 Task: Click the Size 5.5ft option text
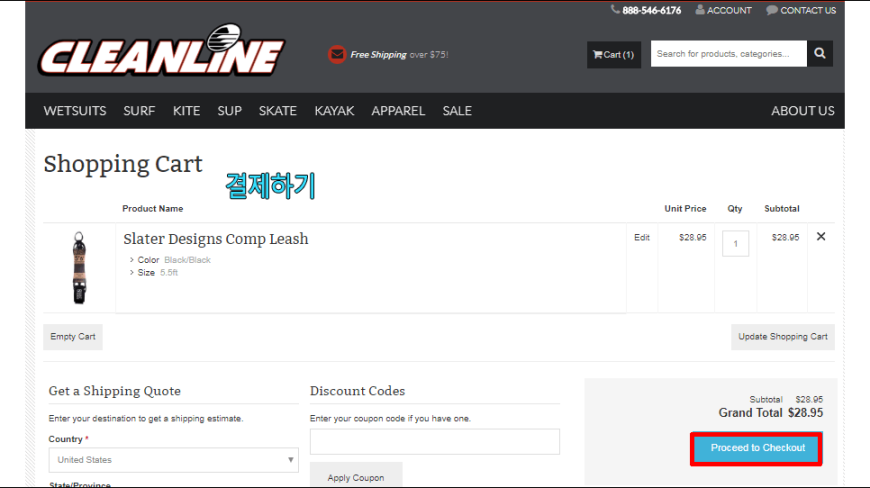click(158, 272)
